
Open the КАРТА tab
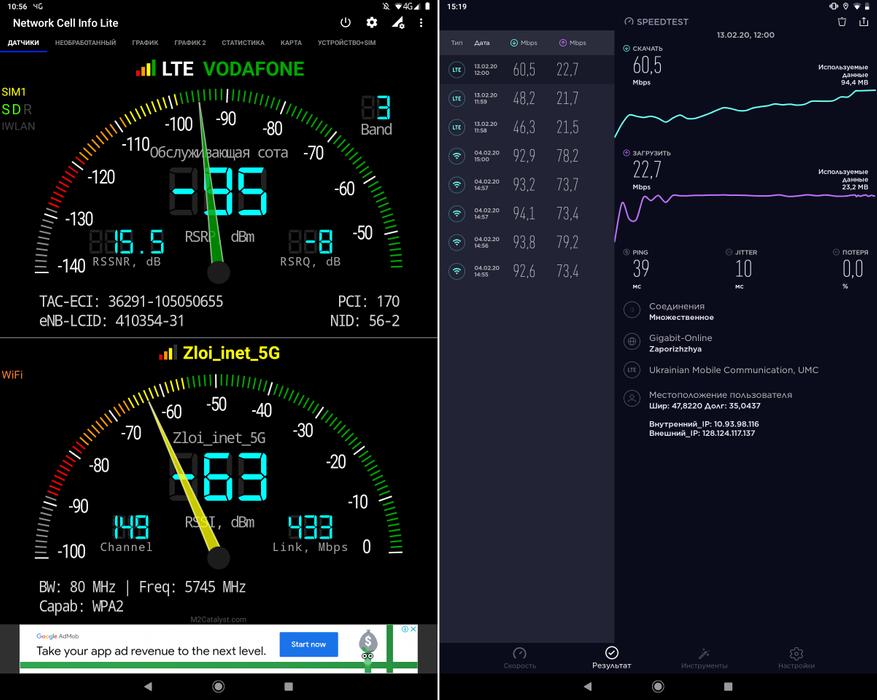[291, 42]
